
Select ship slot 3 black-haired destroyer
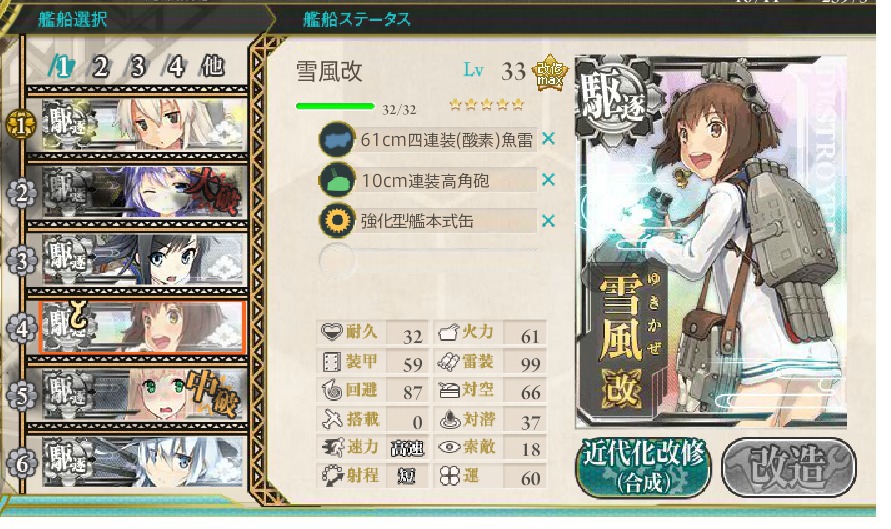click(144, 260)
